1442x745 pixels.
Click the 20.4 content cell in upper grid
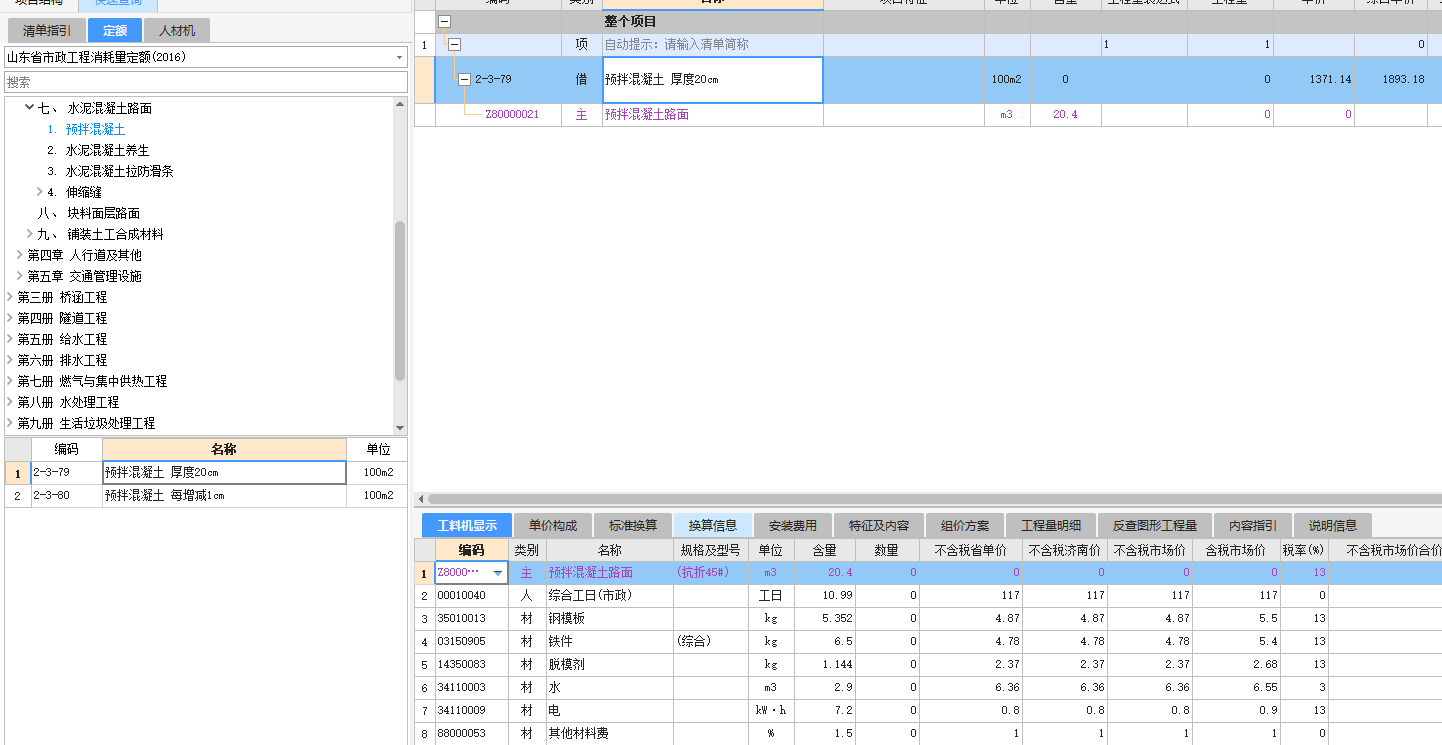coord(1065,115)
